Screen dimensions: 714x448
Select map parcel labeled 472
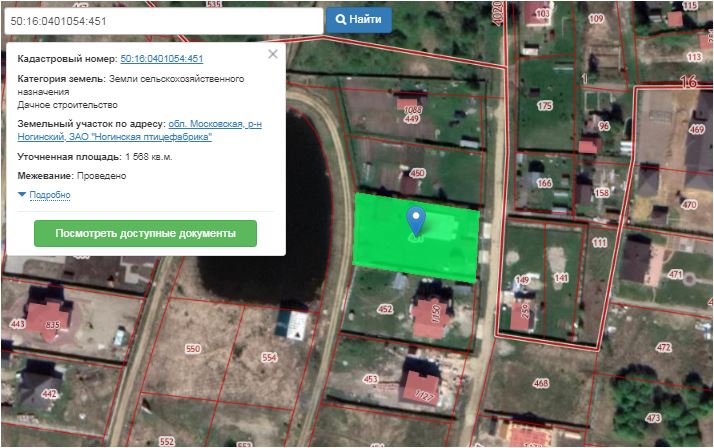(x=663, y=347)
